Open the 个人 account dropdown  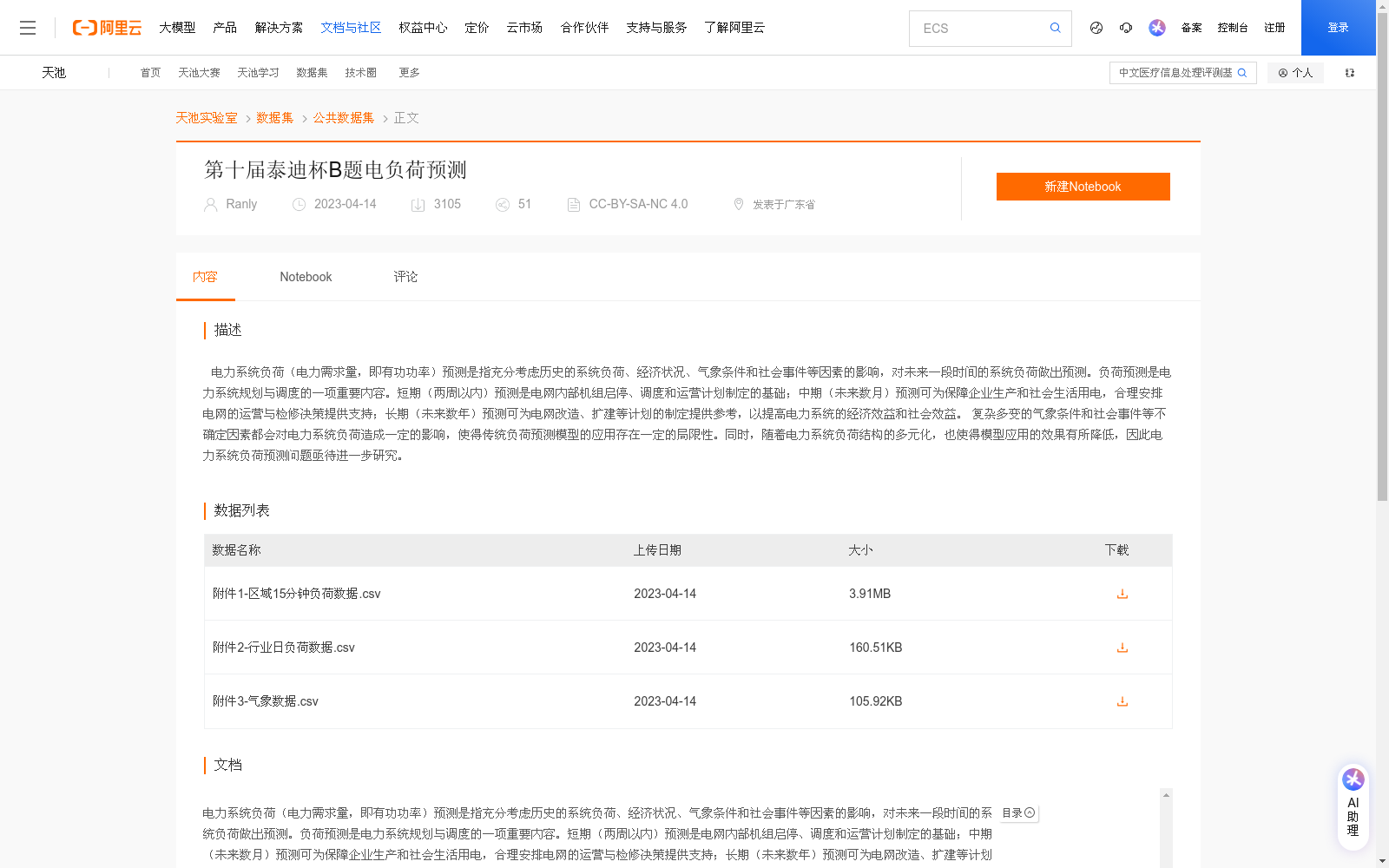[x=1295, y=73]
